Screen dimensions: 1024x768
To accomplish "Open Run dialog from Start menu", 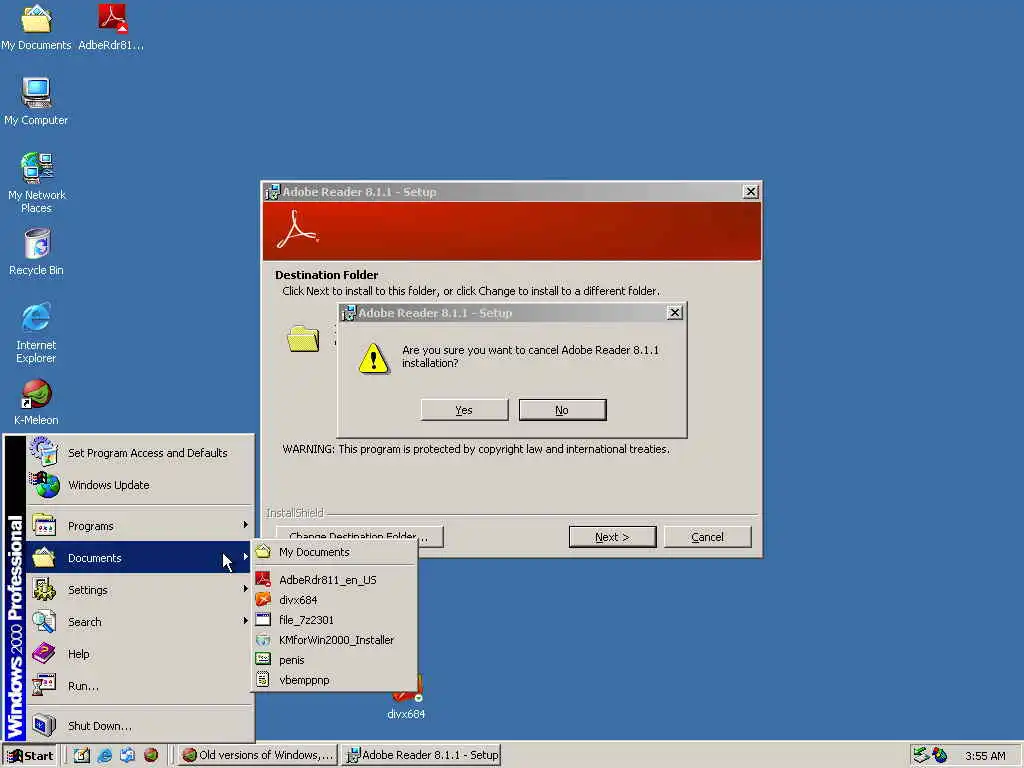I will click(140, 686).
